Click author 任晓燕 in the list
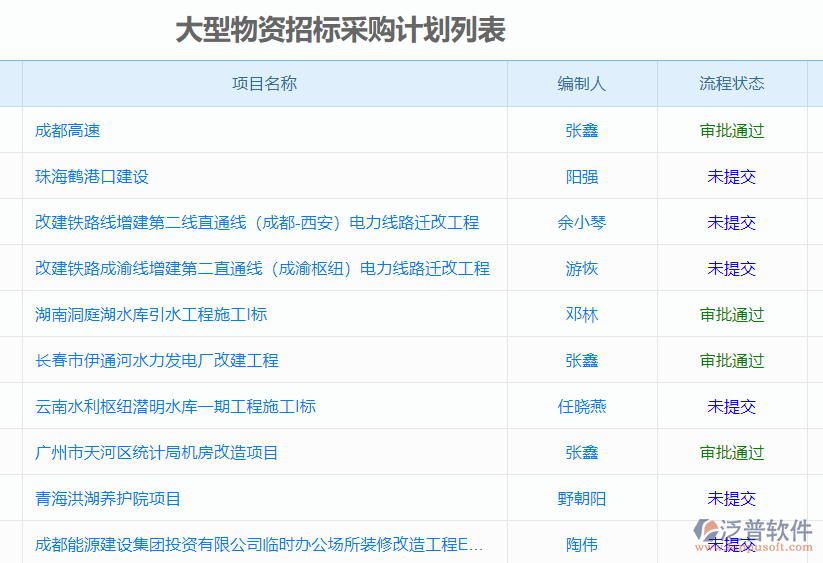The height and width of the screenshot is (563, 823). (x=582, y=406)
